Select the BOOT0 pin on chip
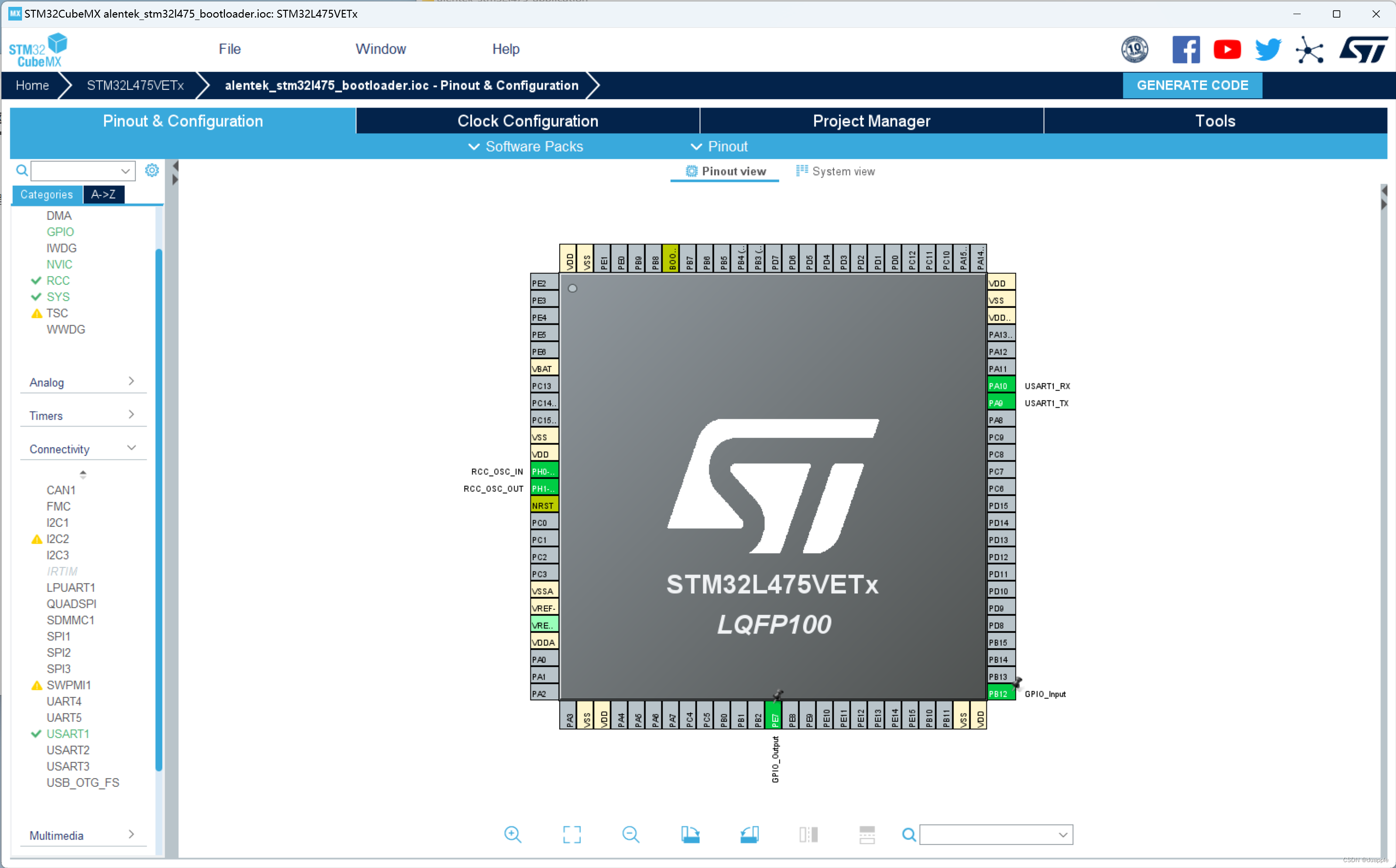The width and height of the screenshot is (1396, 868). (x=671, y=259)
